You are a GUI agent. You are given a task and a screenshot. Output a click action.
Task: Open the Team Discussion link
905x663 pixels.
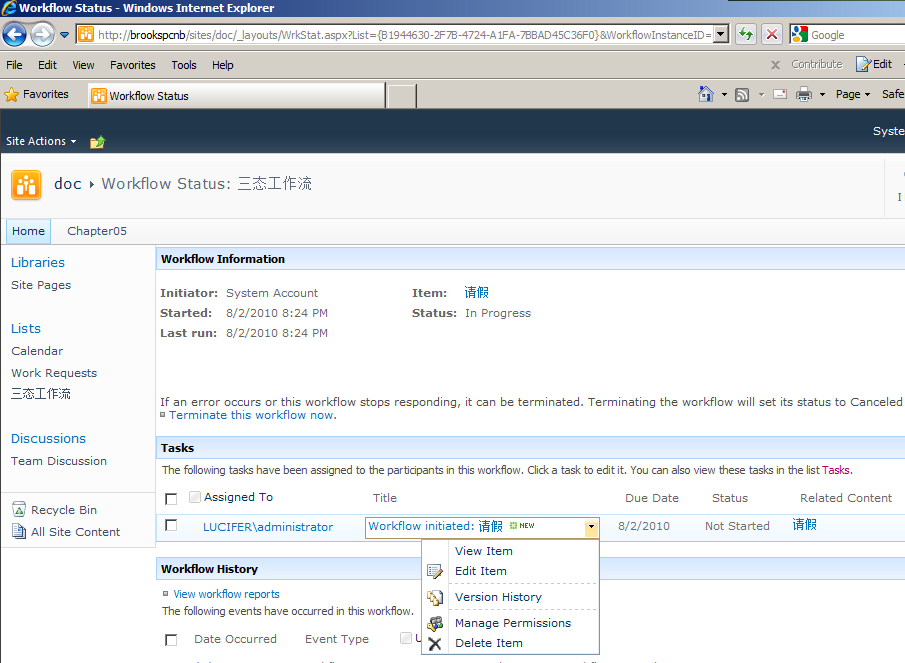coord(58,461)
